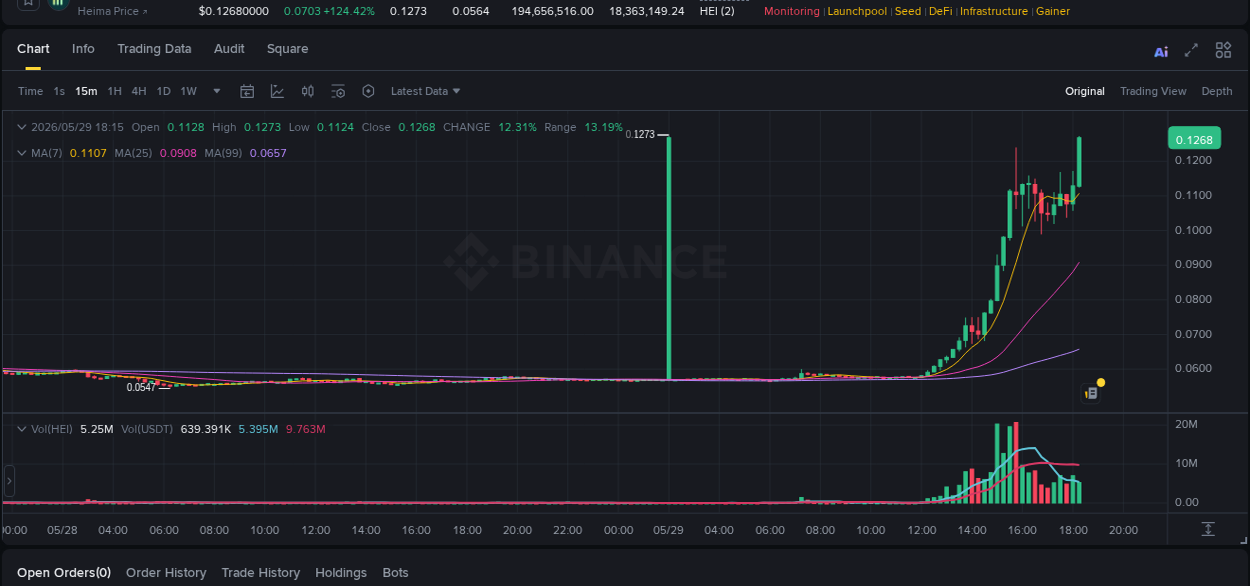The image size is (1250, 586).
Task: Select the 1D time interval
Action: 163,91
